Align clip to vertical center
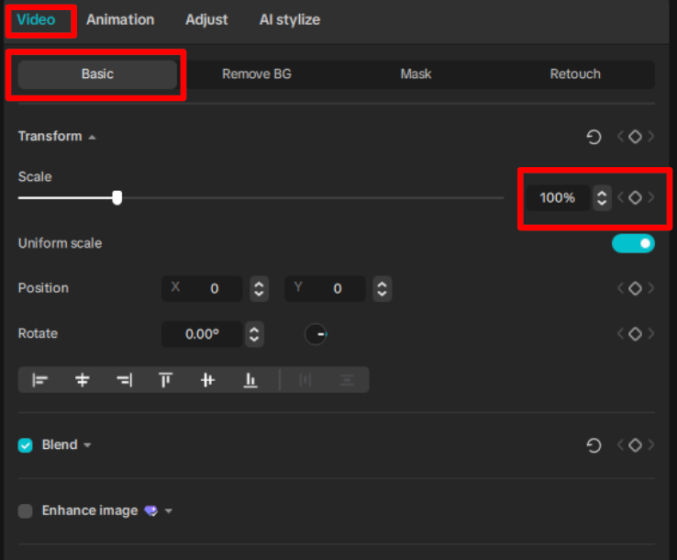The width and height of the screenshot is (677, 560). [208, 380]
